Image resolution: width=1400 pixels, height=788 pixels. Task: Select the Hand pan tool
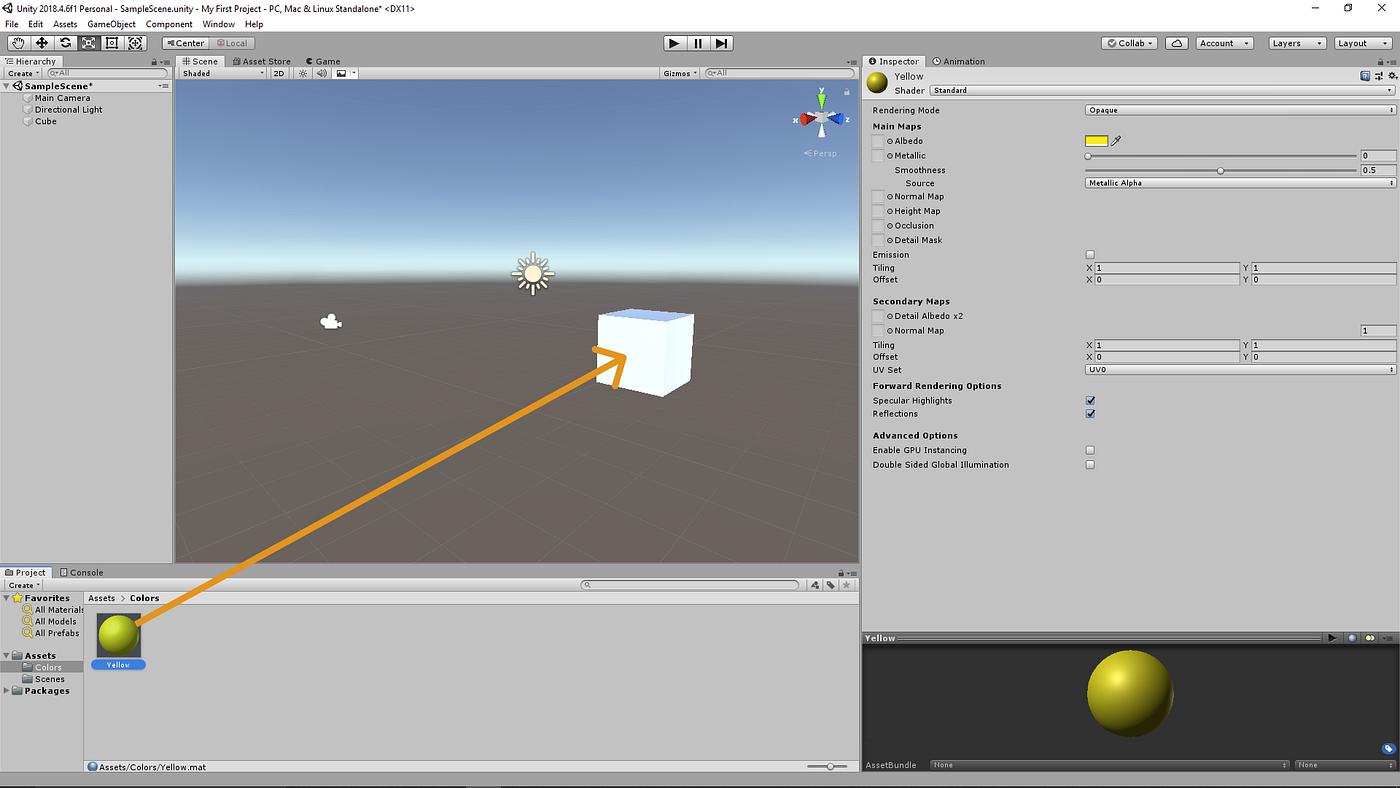tap(17, 42)
